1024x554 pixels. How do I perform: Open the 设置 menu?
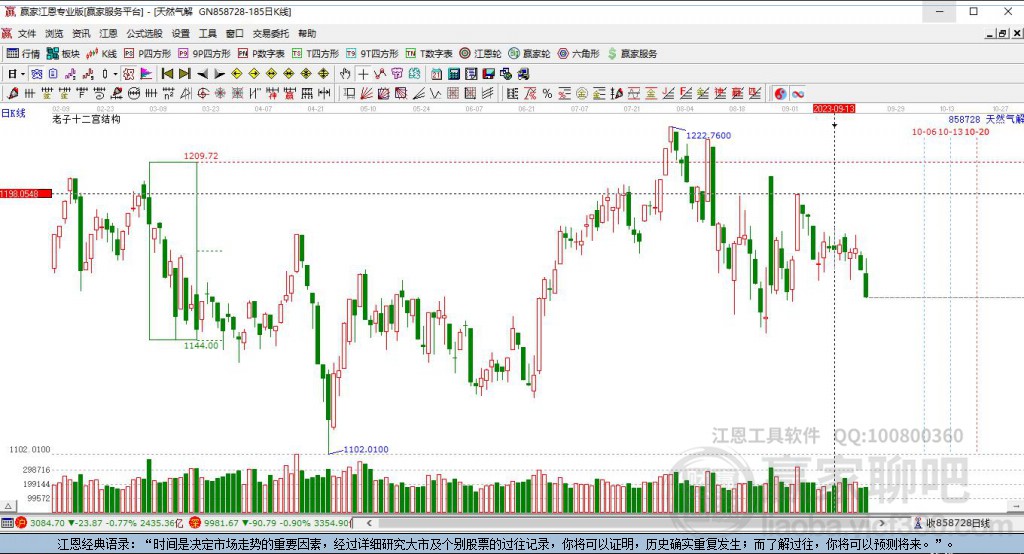(181, 33)
